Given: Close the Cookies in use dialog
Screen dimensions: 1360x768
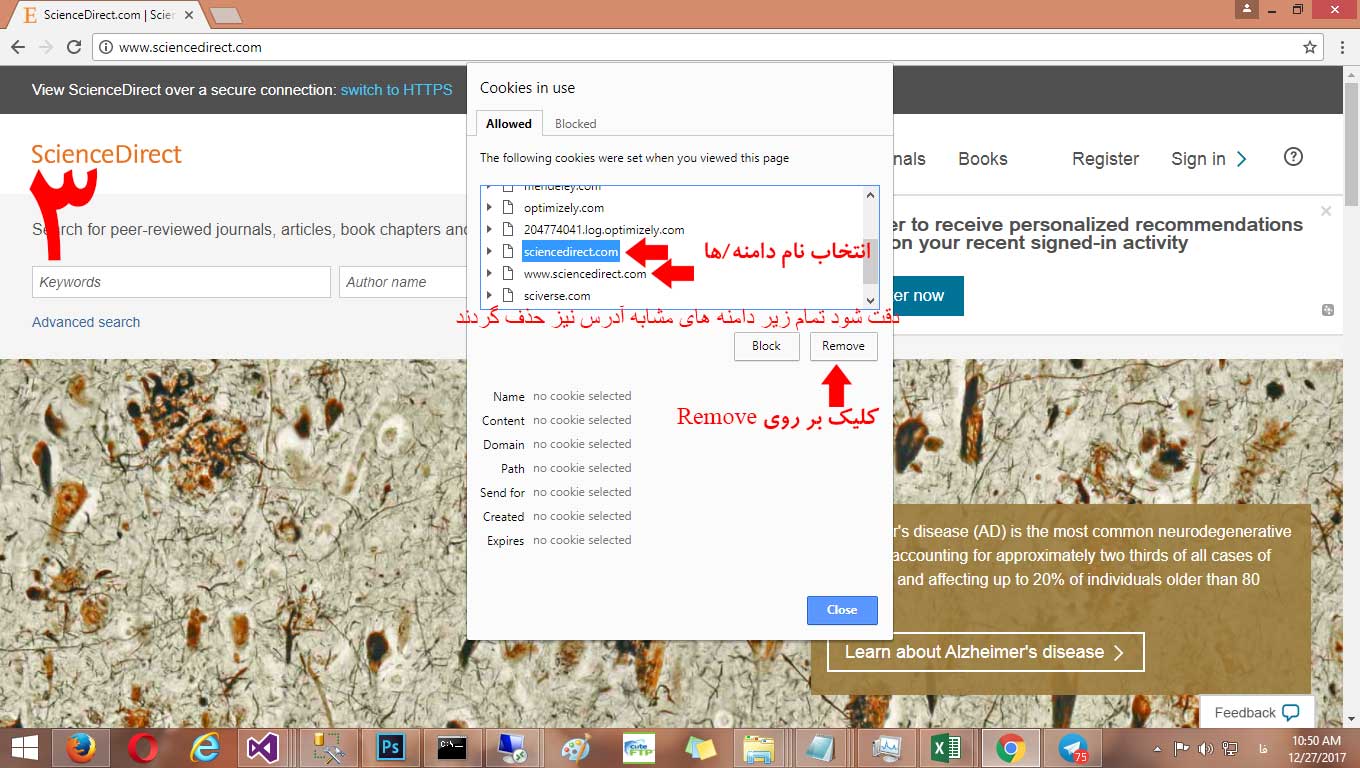Looking at the screenshot, I should pos(842,610).
